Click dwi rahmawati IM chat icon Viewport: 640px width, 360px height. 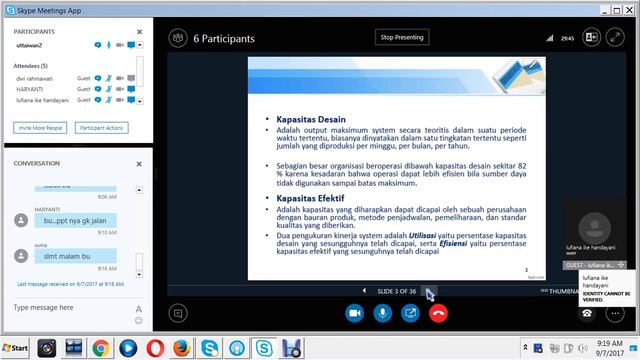pos(98,78)
